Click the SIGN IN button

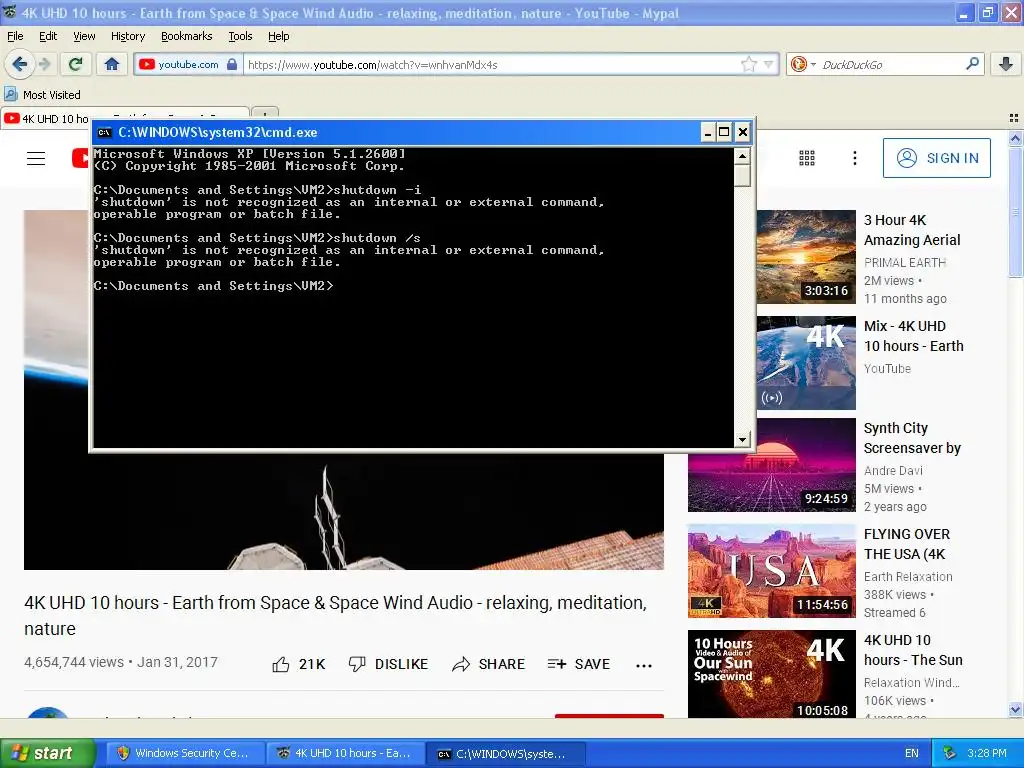click(x=936, y=158)
